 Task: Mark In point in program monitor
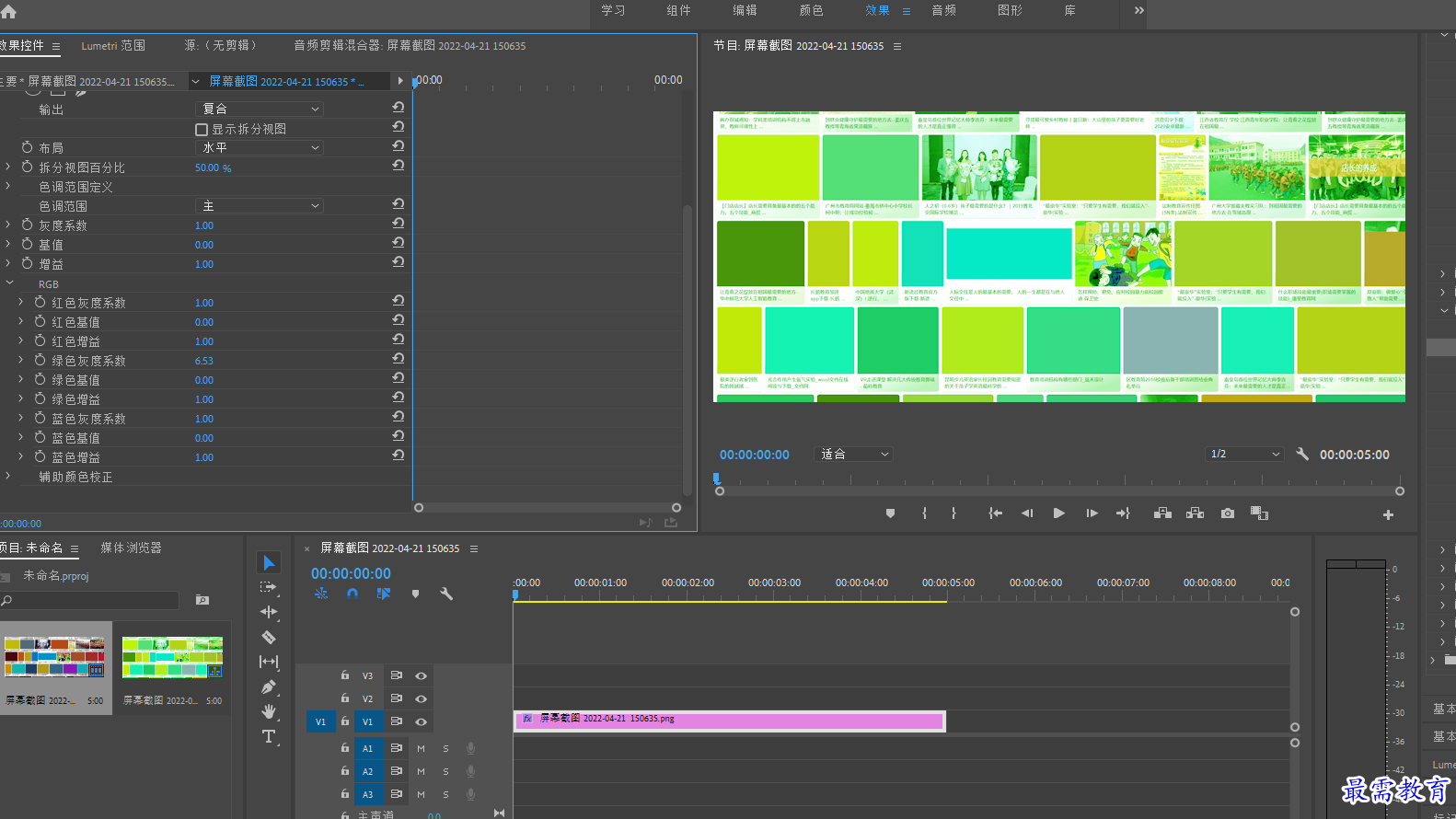(x=924, y=513)
